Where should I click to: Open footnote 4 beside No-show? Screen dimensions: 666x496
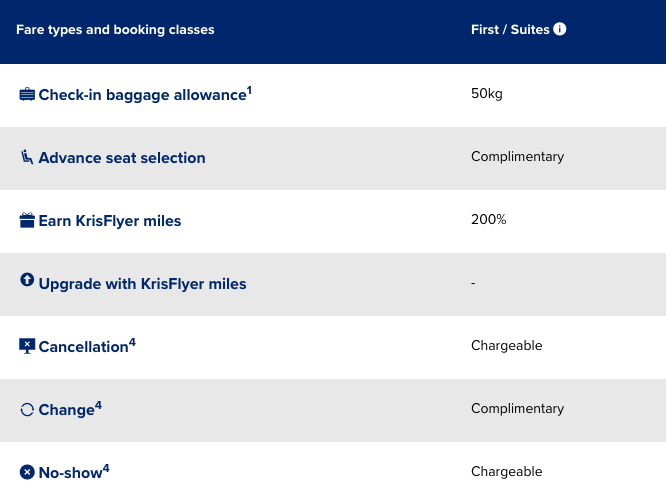(x=106, y=467)
